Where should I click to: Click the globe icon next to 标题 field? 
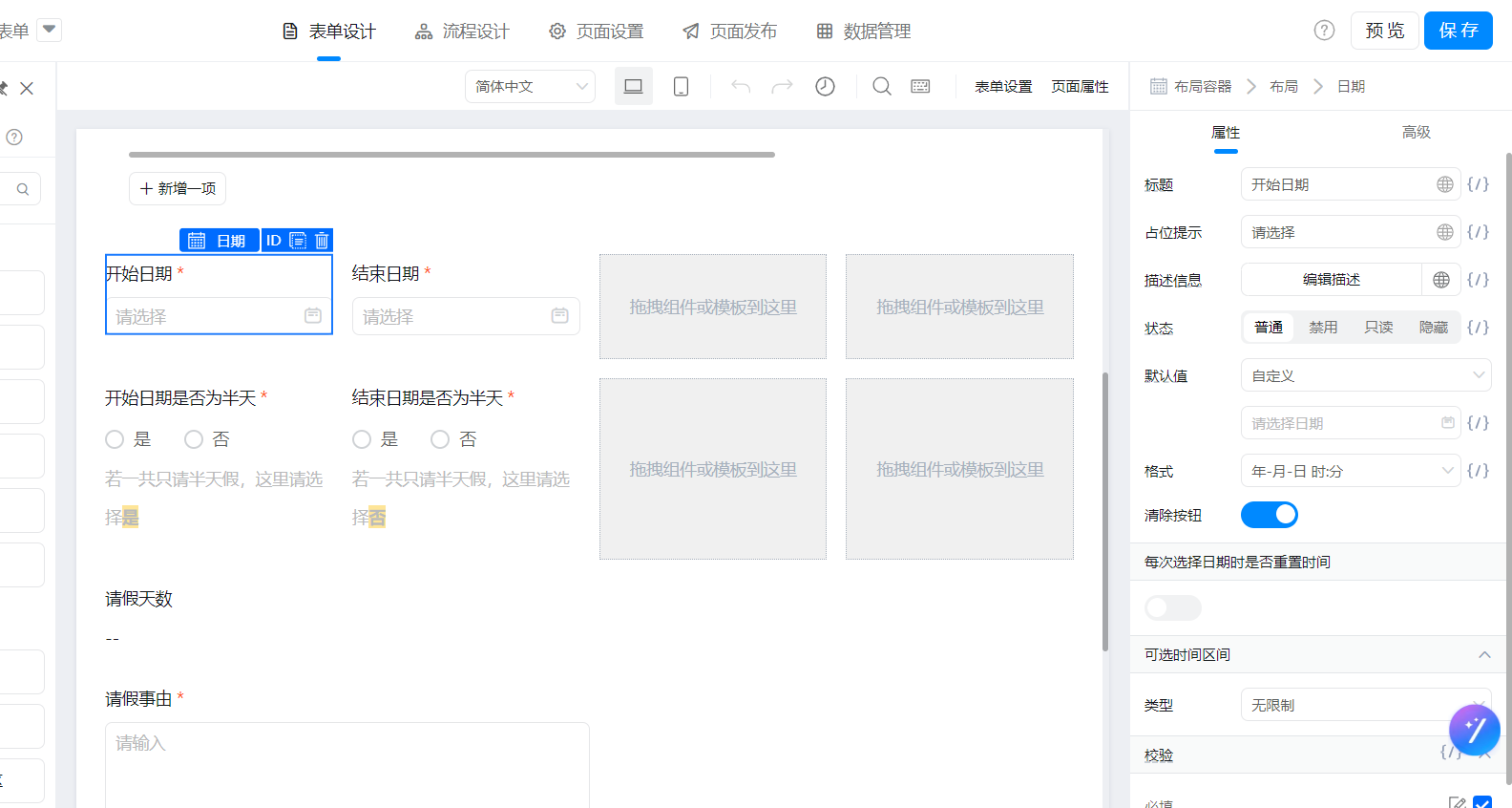point(1445,184)
